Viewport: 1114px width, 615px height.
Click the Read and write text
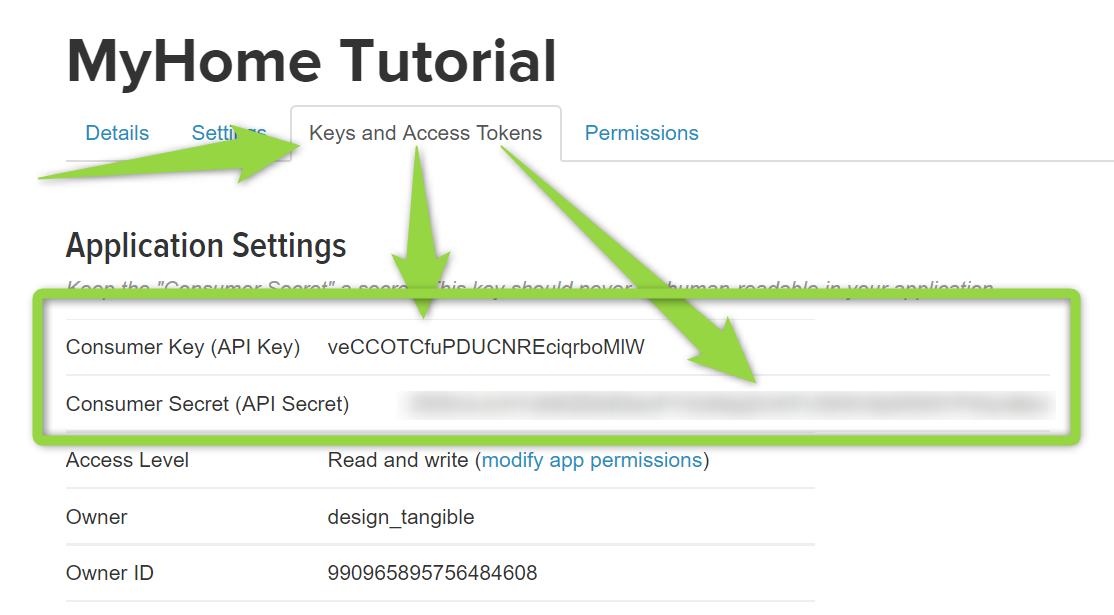pos(398,460)
